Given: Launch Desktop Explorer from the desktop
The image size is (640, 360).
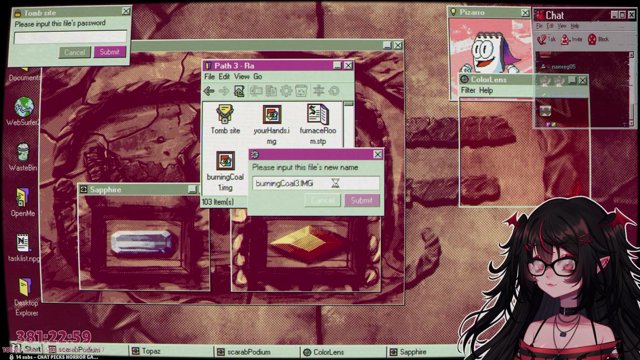Looking at the screenshot, I should tap(25, 297).
